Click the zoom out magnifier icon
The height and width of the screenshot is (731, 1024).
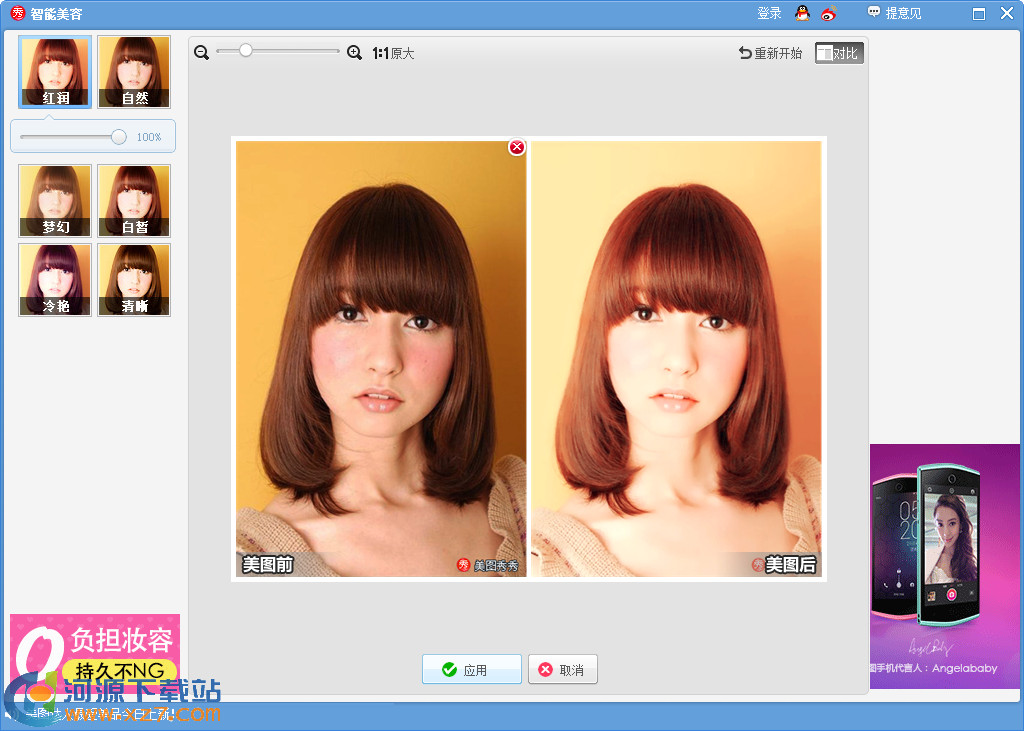click(x=202, y=53)
